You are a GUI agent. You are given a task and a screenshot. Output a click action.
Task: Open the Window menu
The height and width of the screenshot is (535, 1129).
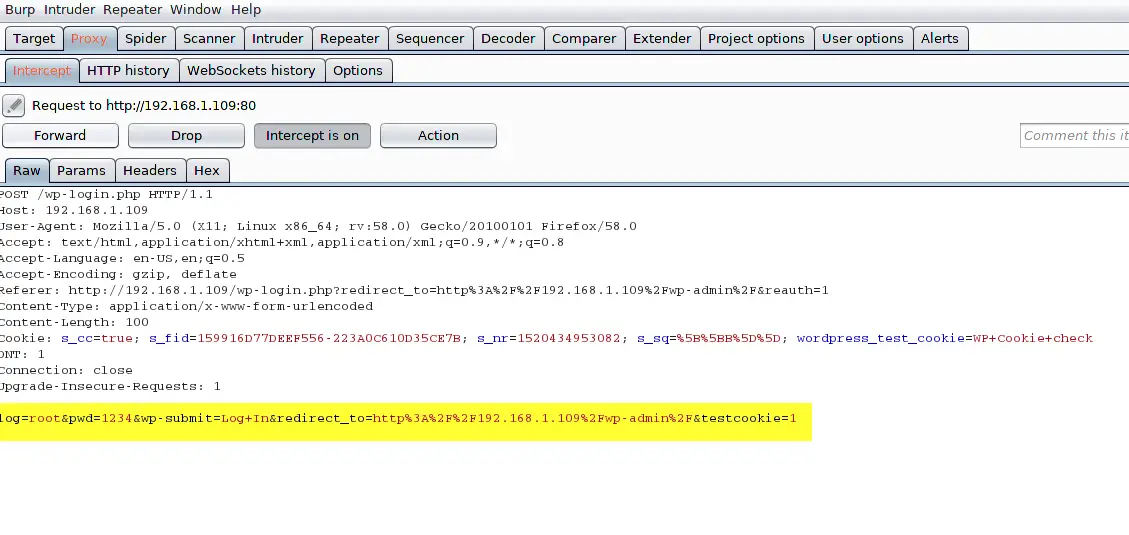196,9
